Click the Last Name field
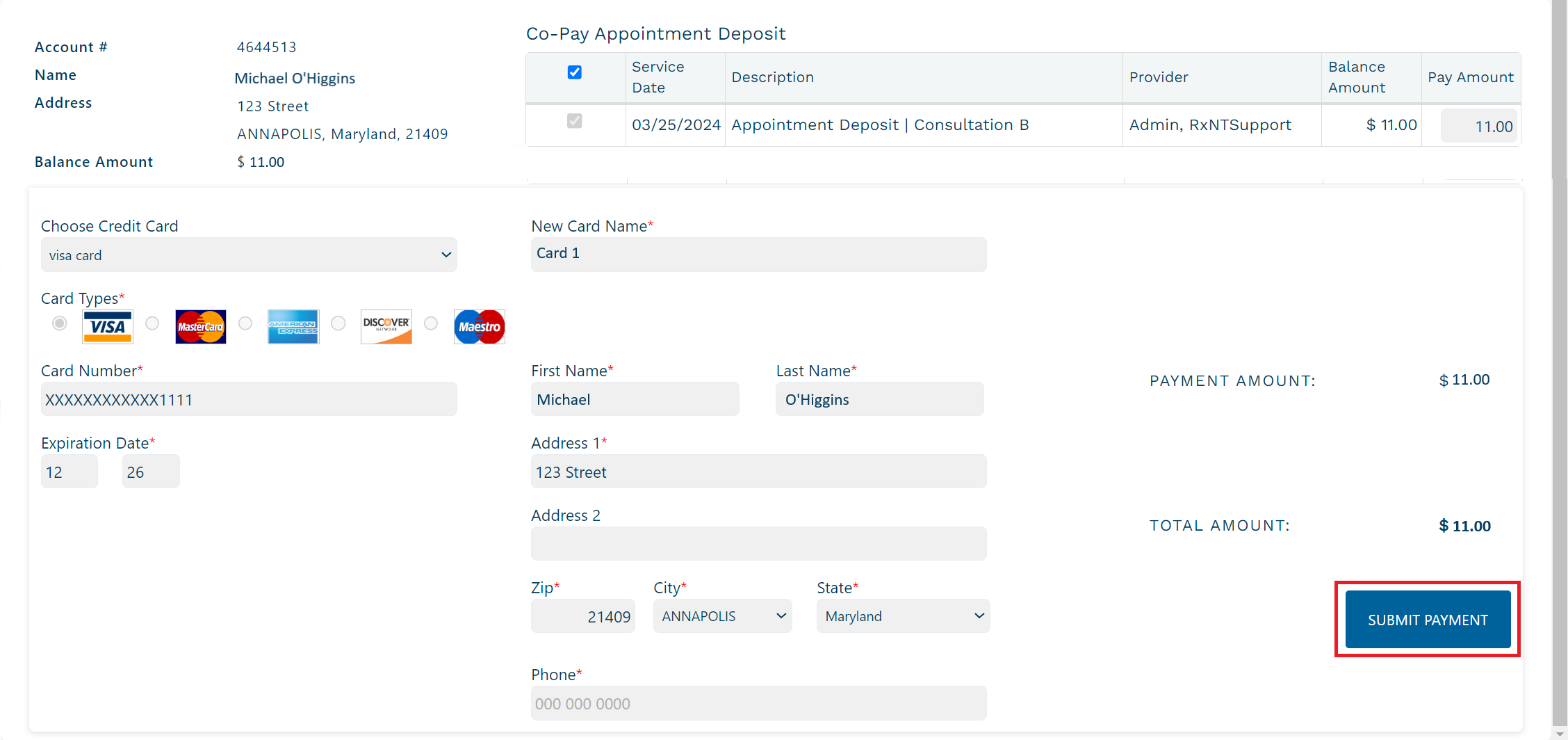 [x=880, y=399]
